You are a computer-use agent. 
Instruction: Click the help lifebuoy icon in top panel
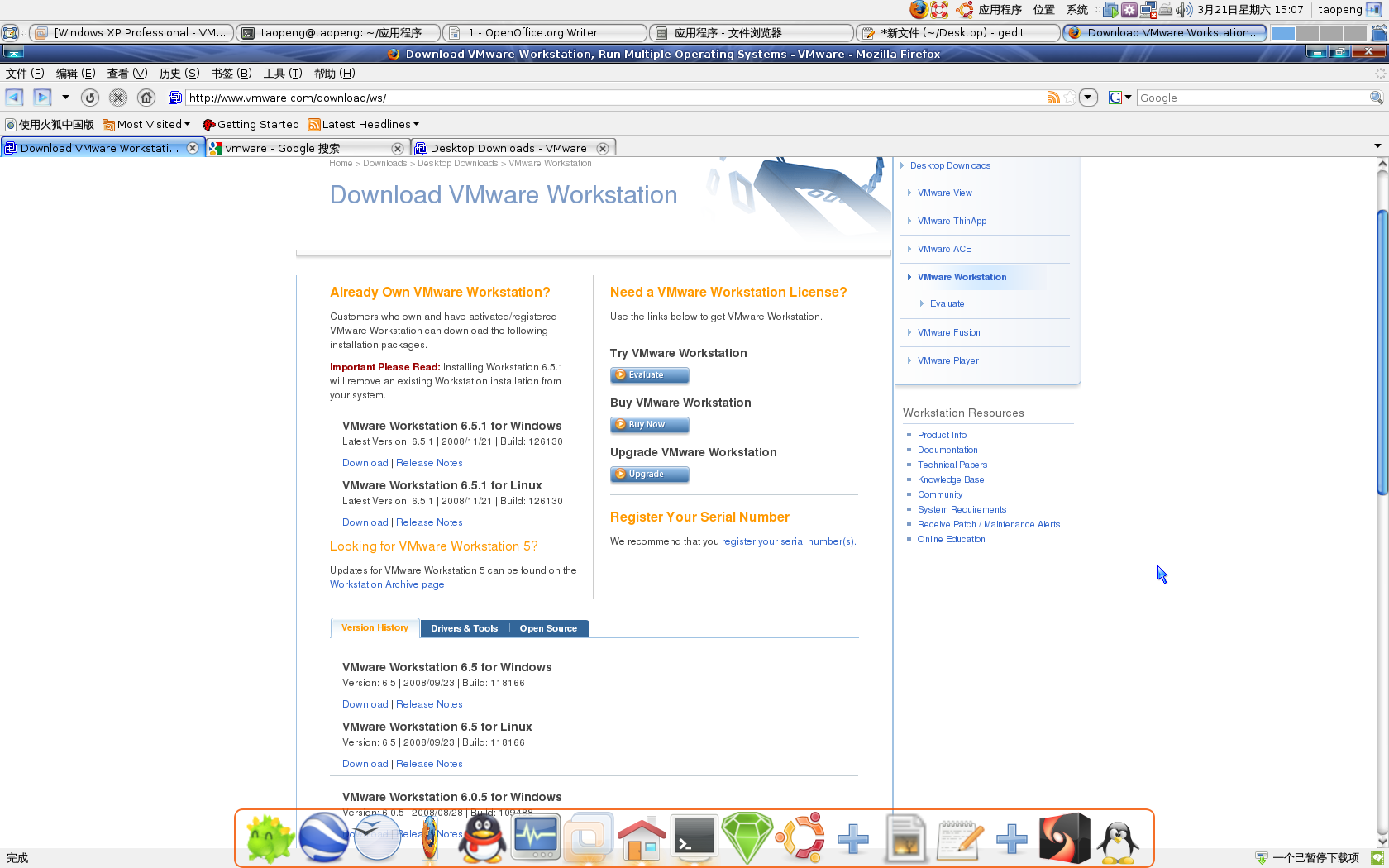(939, 10)
